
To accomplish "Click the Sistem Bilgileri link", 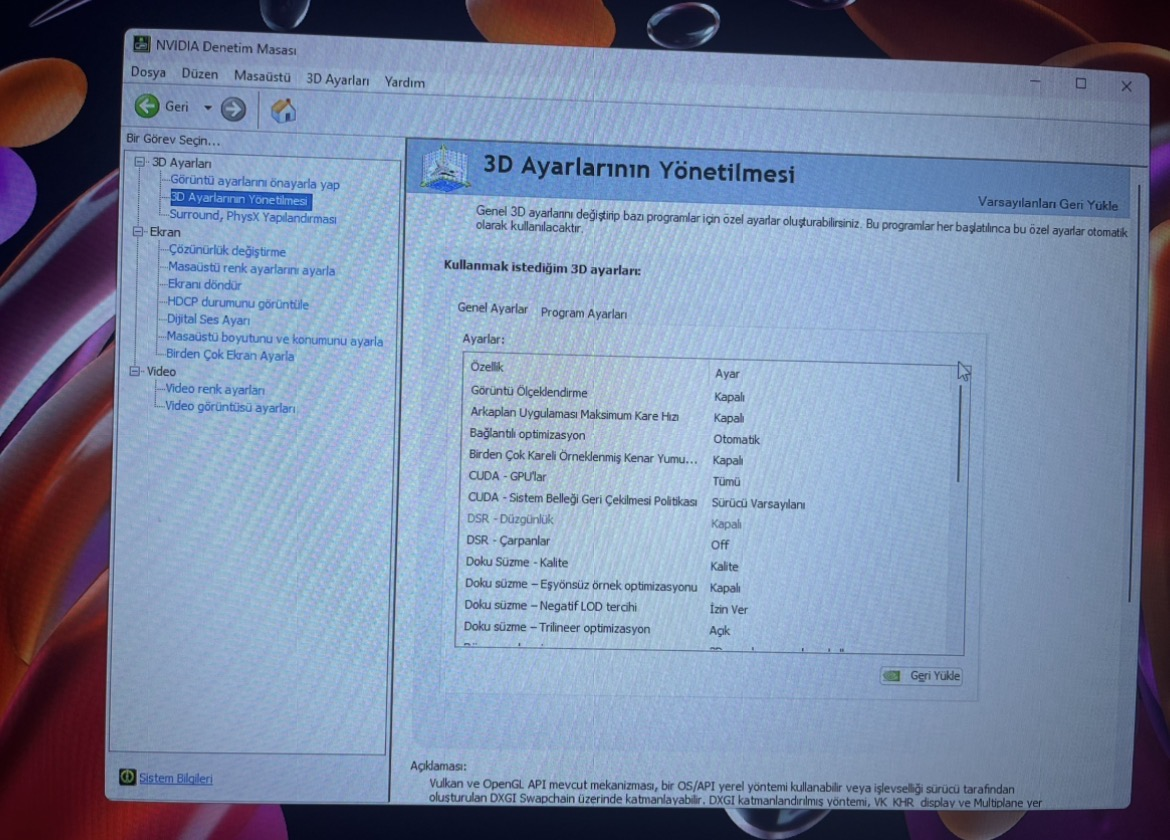I will coord(175,778).
